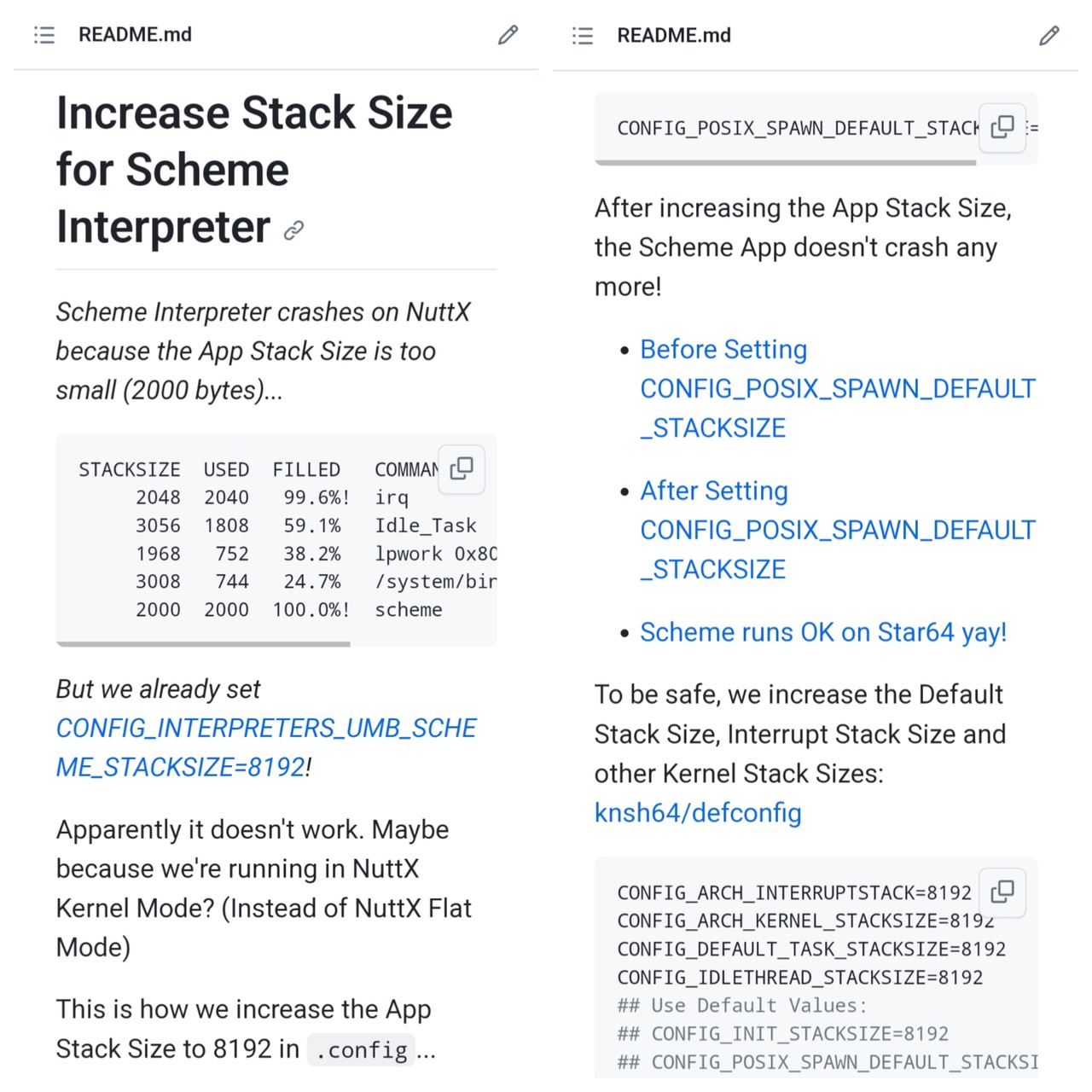Click the README.md title in left panel

pos(135,35)
